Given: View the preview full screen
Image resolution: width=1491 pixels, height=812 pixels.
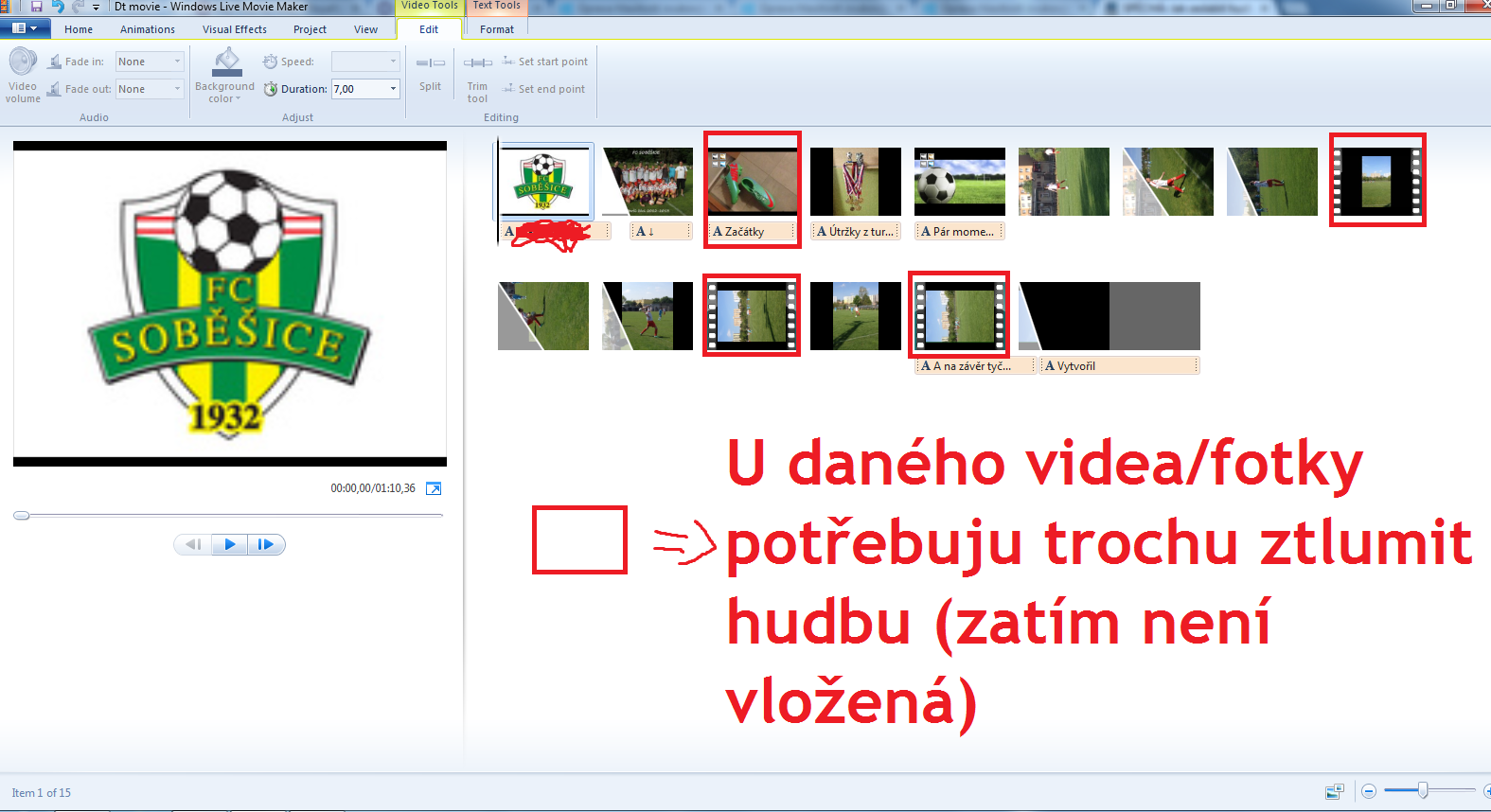Looking at the screenshot, I should pyautogui.click(x=434, y=488).
